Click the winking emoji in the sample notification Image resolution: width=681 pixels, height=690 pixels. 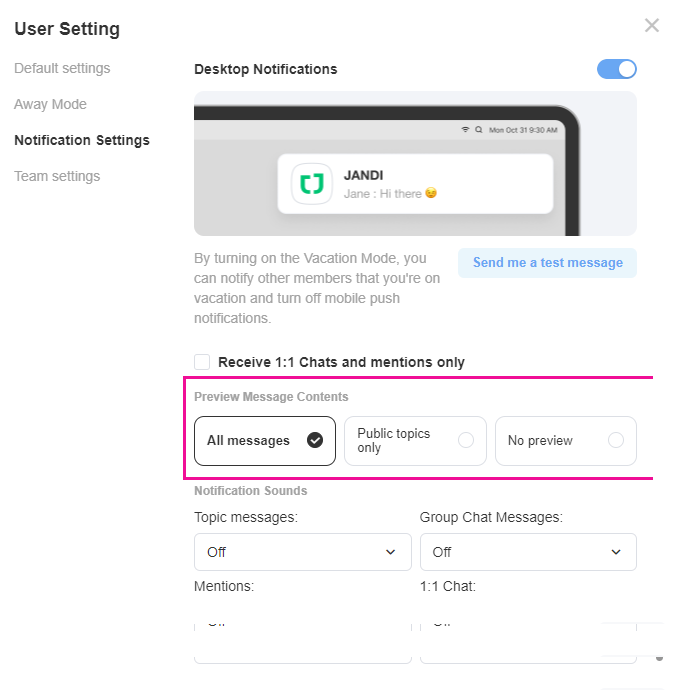click(x=431, y=193)
